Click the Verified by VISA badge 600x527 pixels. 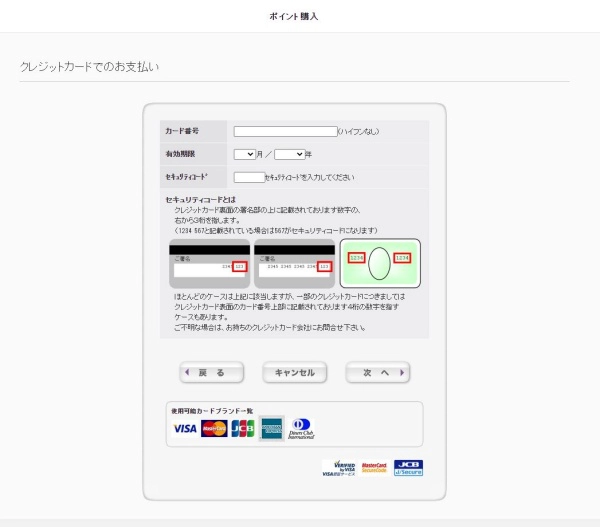click(339, 467)
